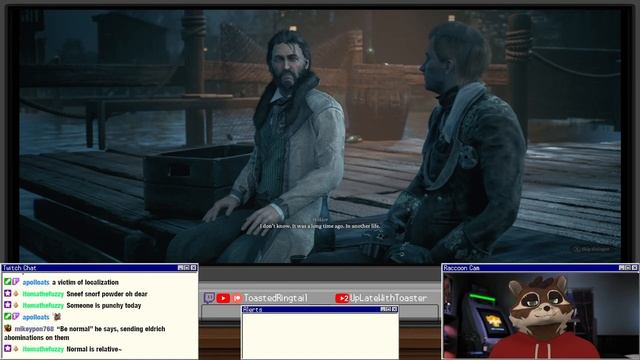Click the empty Alerts window content area

(320, 336)
